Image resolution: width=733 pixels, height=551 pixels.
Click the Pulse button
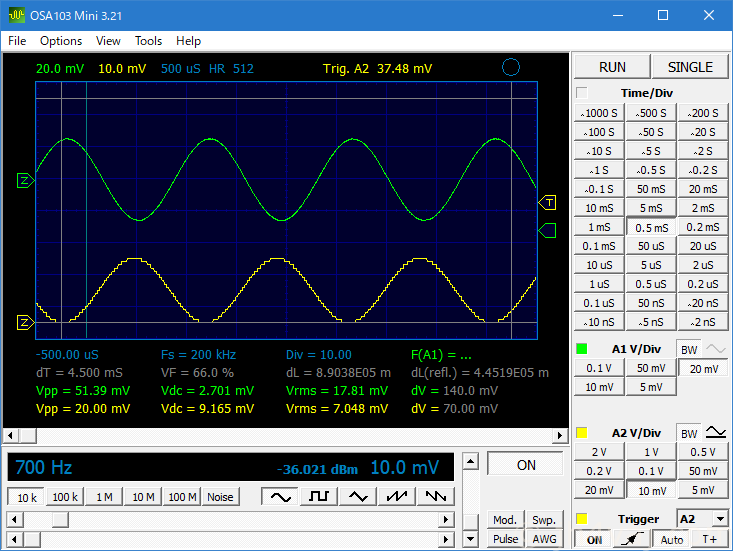coord(505,539)
